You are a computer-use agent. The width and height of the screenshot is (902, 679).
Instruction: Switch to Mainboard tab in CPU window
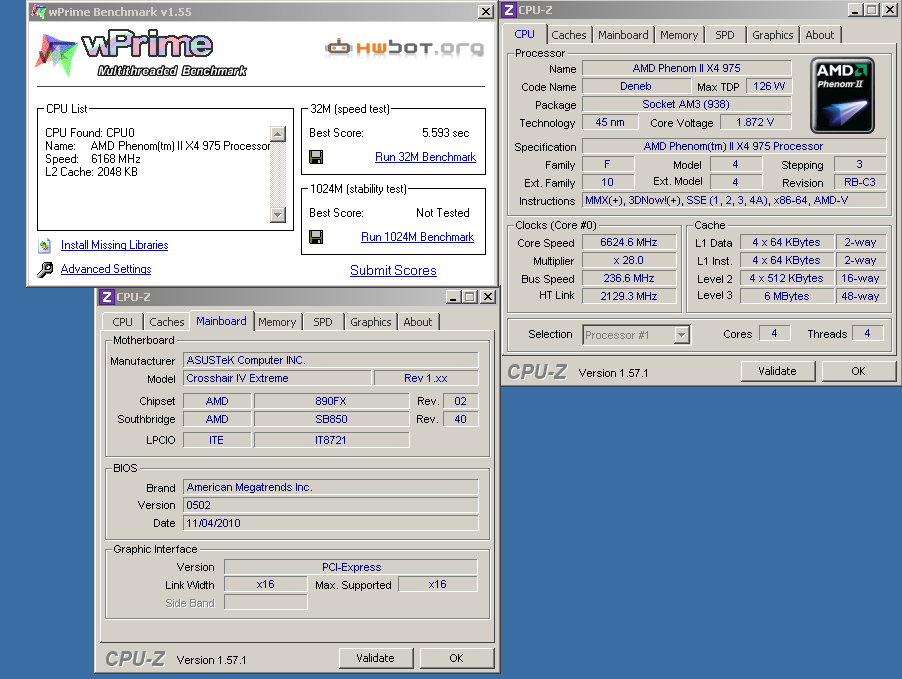click(x=623, y=35)
